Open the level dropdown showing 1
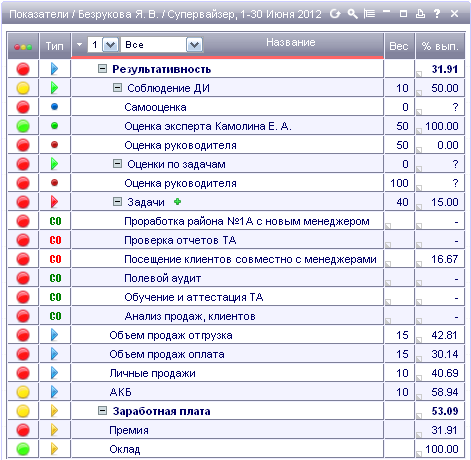Image resolution: width=471 pixels, height=460 pixels. pyautogui.click(x=110, y=45)
